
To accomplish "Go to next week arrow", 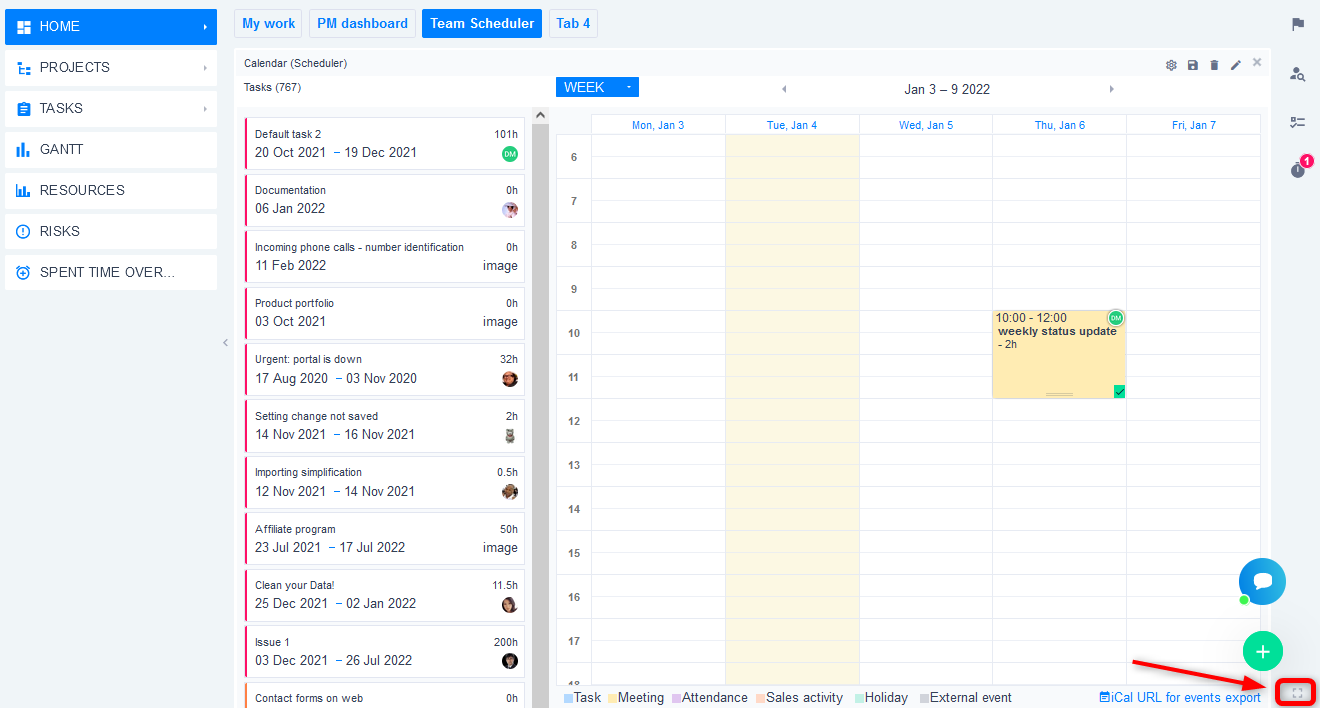I will [1111, 89].
